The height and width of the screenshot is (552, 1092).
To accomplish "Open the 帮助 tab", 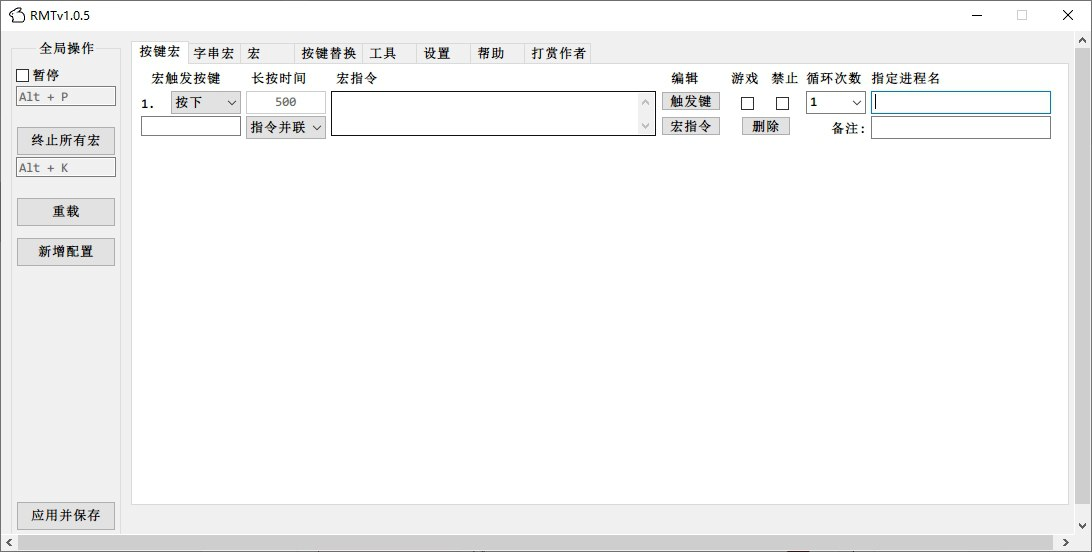I will pos(497,54).
